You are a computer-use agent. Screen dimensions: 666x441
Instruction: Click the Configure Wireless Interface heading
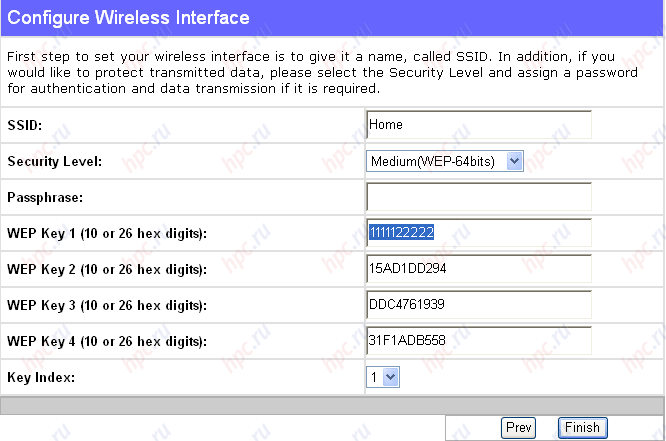(x=128, y=18)
